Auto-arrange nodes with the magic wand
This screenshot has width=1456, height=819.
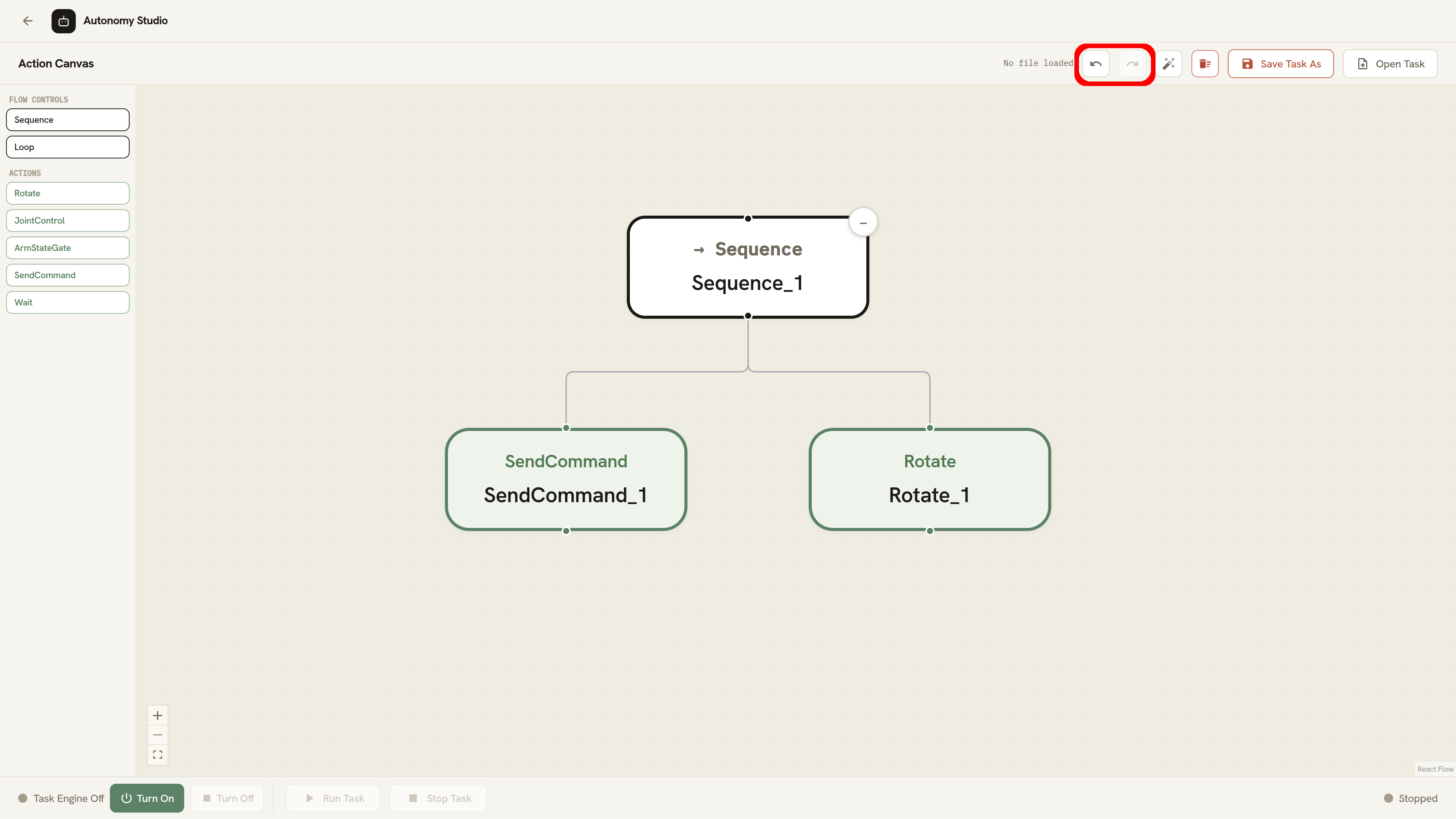pyautogui.click(x=1168, y=64)
